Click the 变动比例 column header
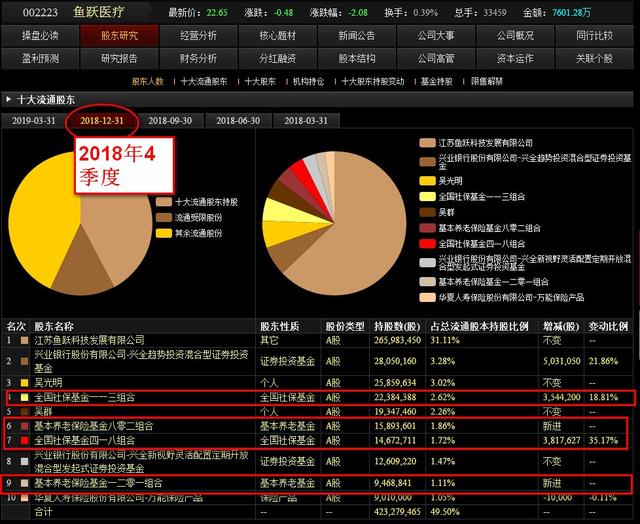The image size is (640, 524). (608, 326)
